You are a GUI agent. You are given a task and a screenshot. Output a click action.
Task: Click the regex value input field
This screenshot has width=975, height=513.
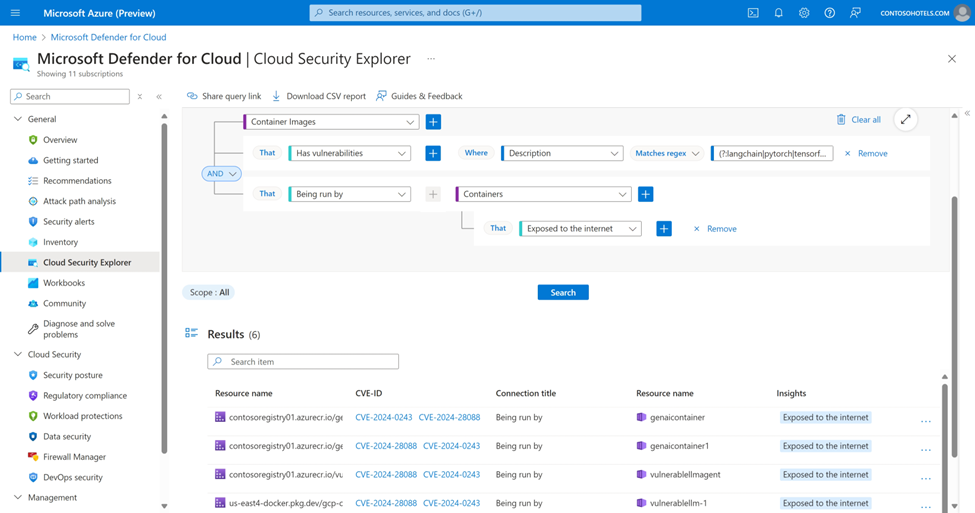(772, 153)
